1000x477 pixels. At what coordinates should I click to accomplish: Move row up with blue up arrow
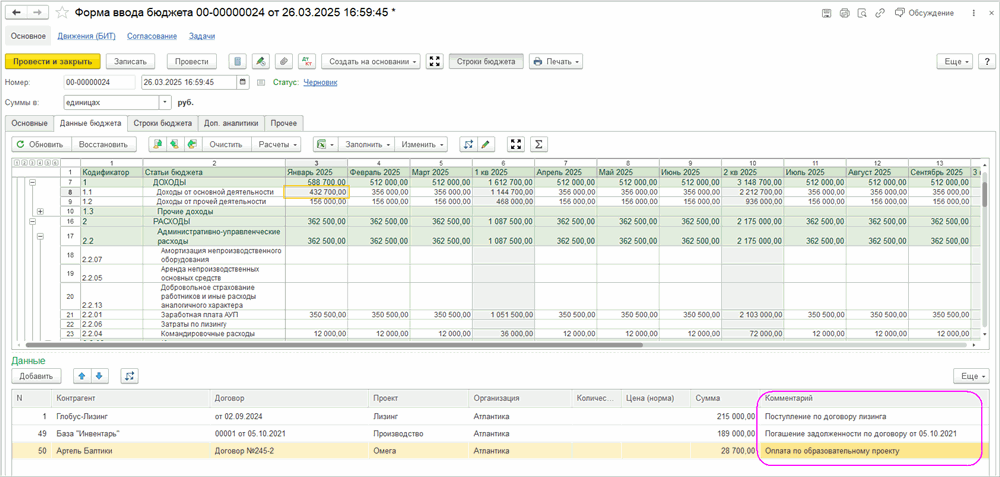click(x=82, y=376)
